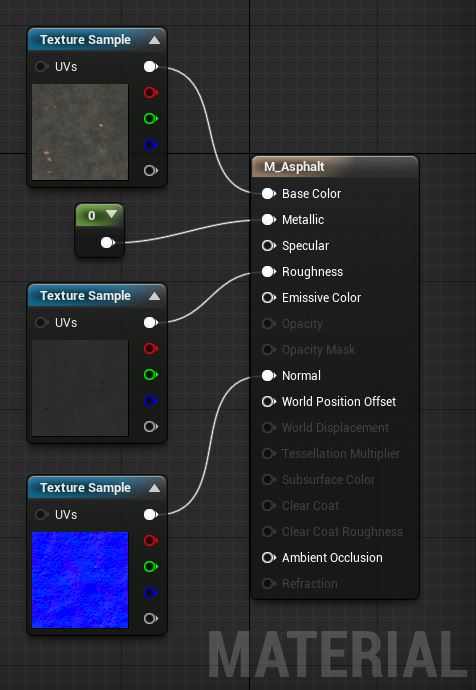Select the top Texture Sample node title
This screenshot has height=690, width=476.
(x=85, y=40)
